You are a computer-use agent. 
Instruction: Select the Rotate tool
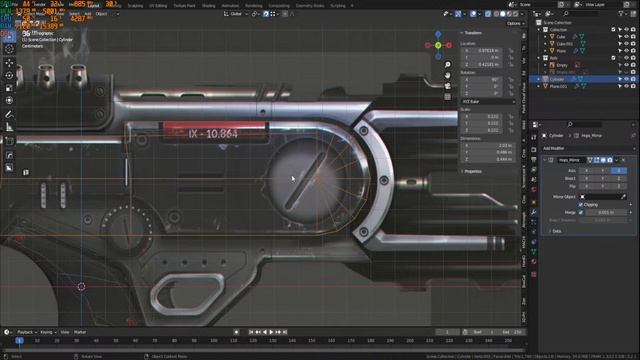click(x=9, y=76)
